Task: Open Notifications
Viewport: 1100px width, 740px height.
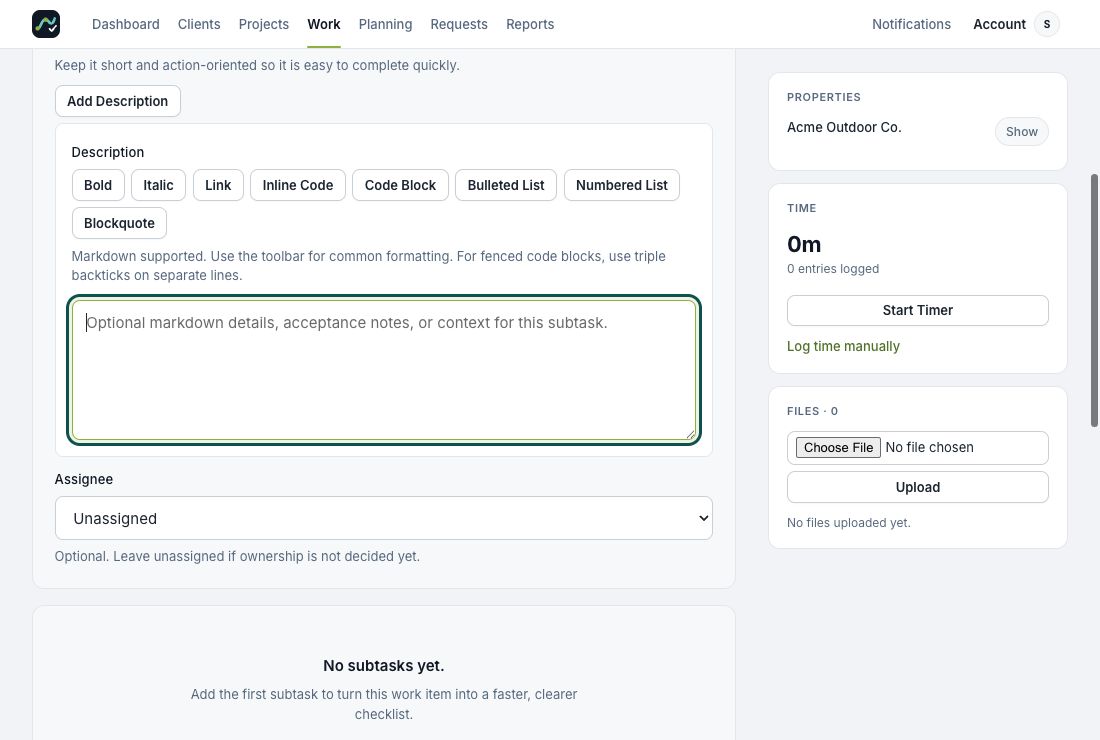Action: point(911,24)
